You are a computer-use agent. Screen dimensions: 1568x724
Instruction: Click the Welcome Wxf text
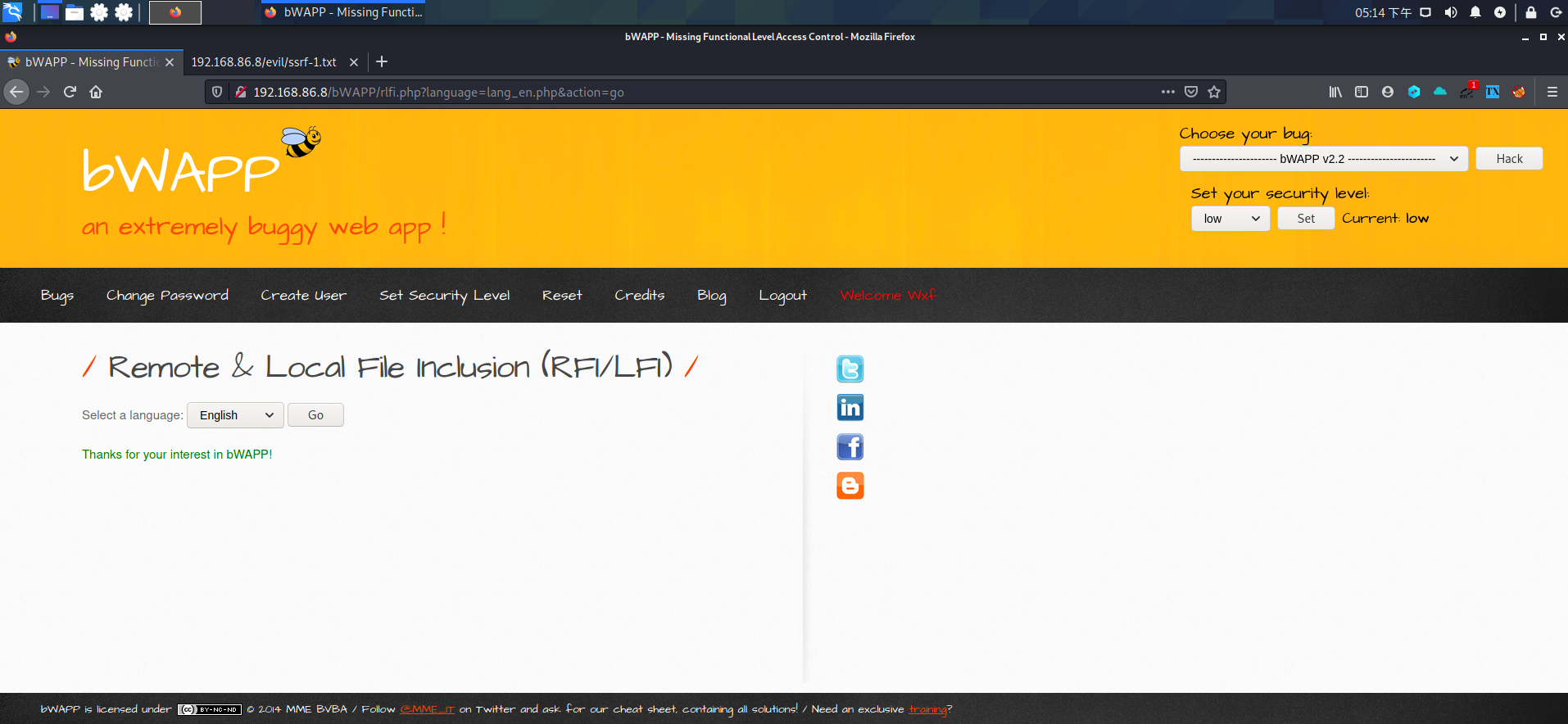(888, 296)
